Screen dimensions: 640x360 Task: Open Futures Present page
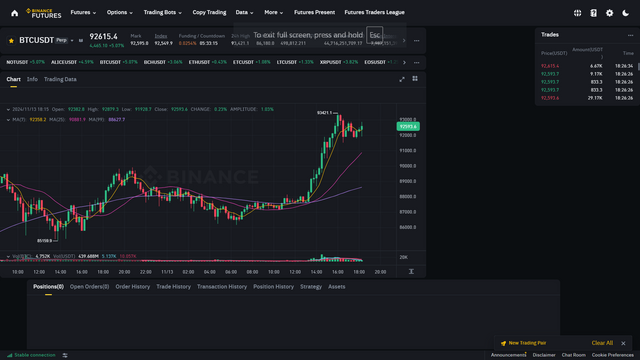point(314,13)
